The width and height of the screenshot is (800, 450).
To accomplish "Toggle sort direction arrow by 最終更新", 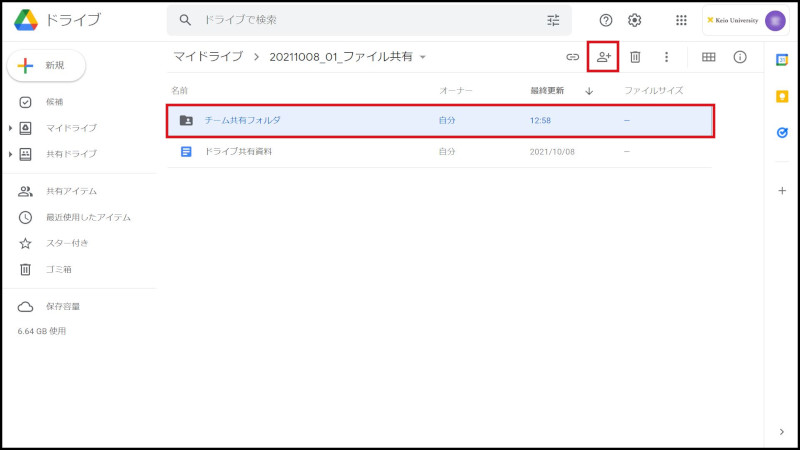I will click(x=589, y=91).
